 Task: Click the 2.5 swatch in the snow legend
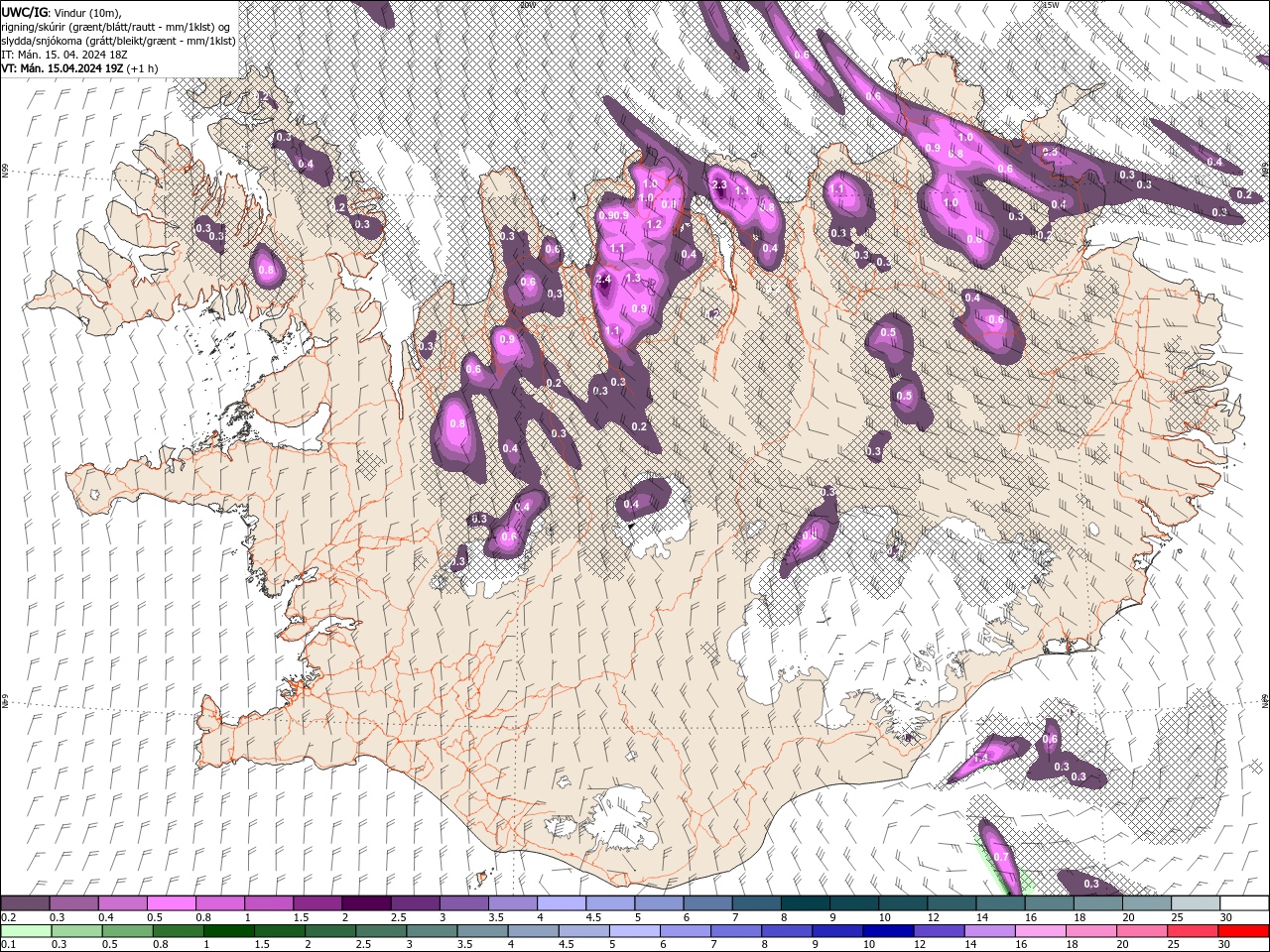tap(414, 903)
